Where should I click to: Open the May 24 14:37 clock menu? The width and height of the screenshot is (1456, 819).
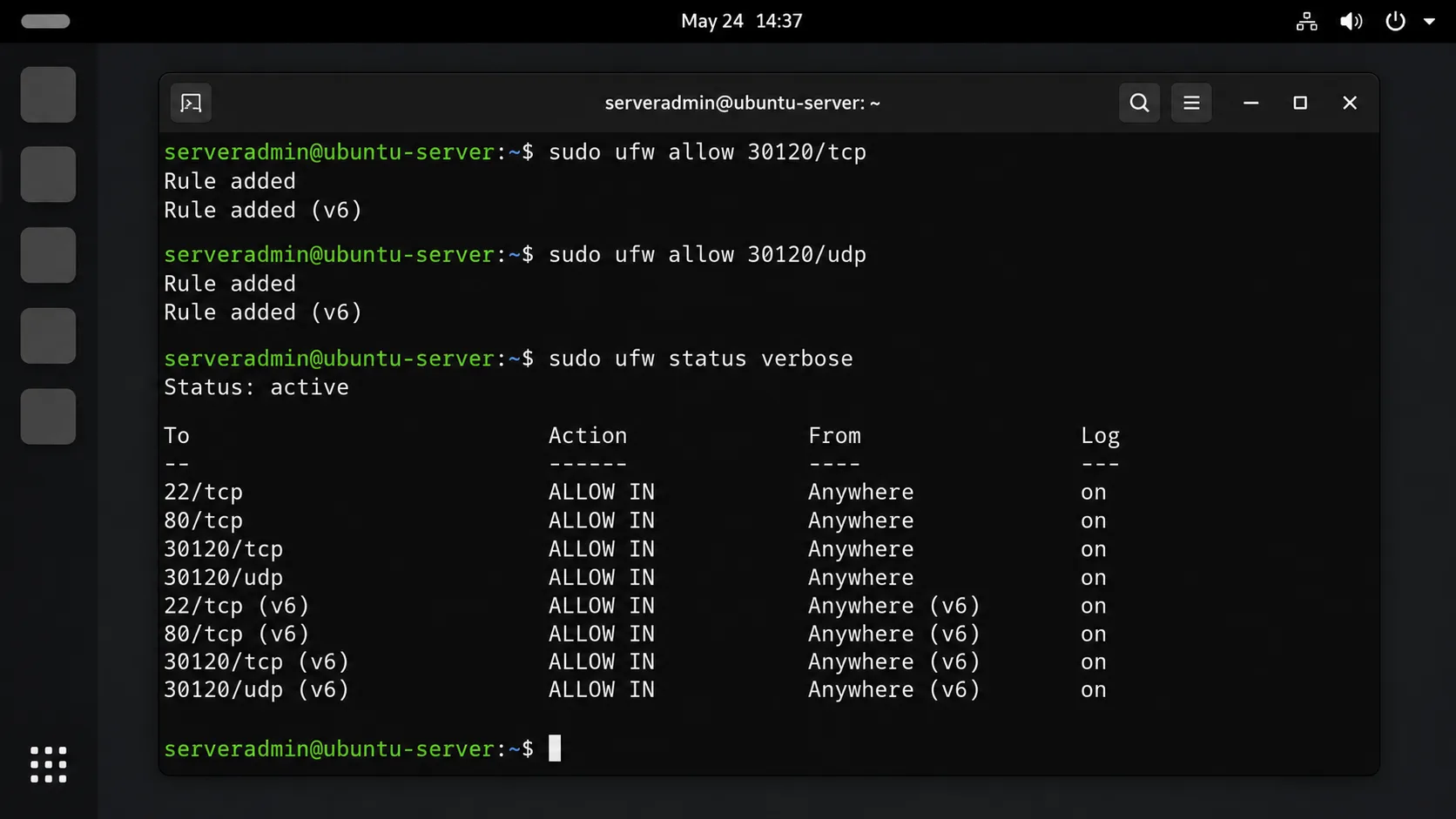[742, 21]
